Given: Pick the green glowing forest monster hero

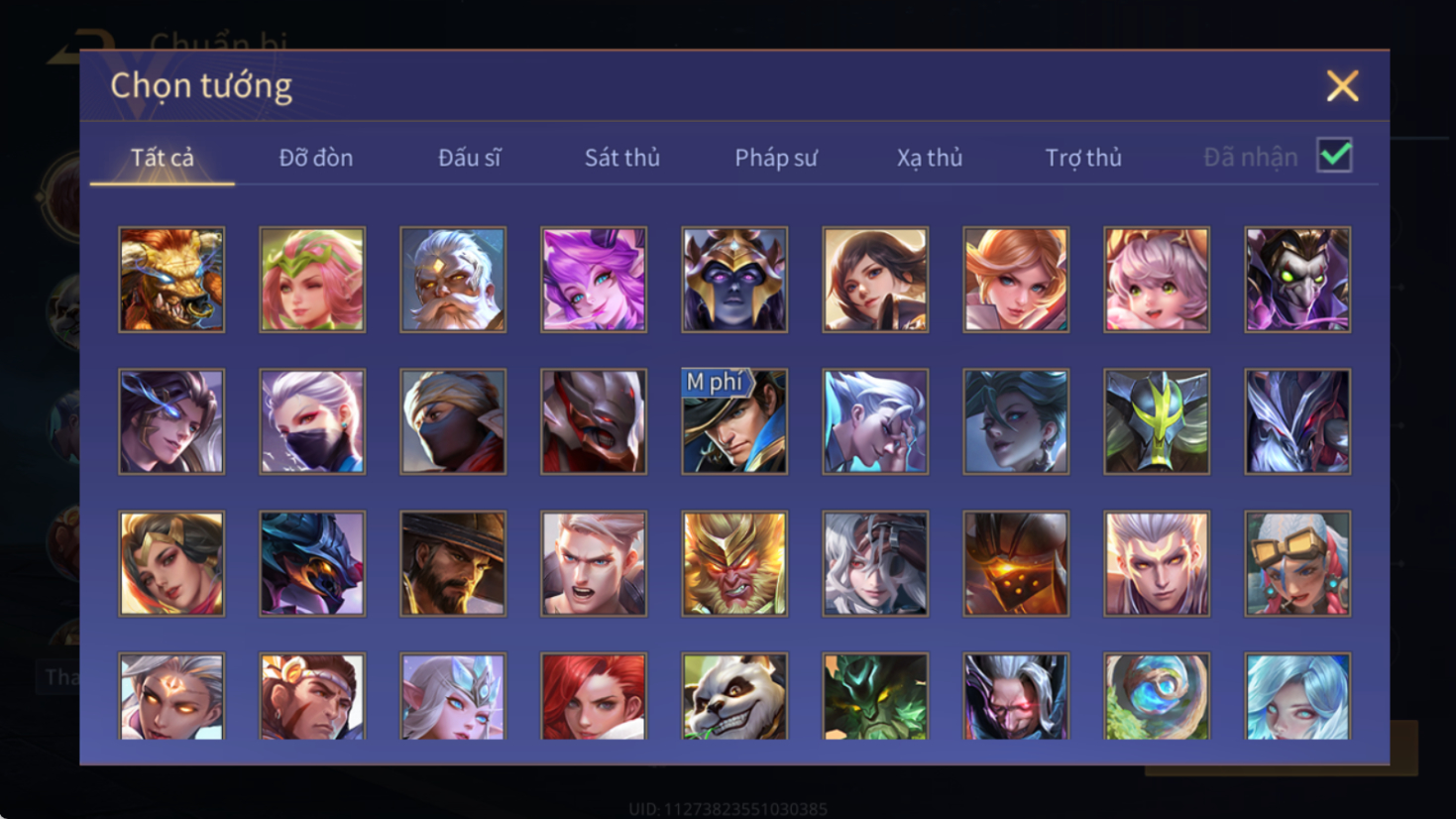Looking at the screenshot, I should point(875,696).
